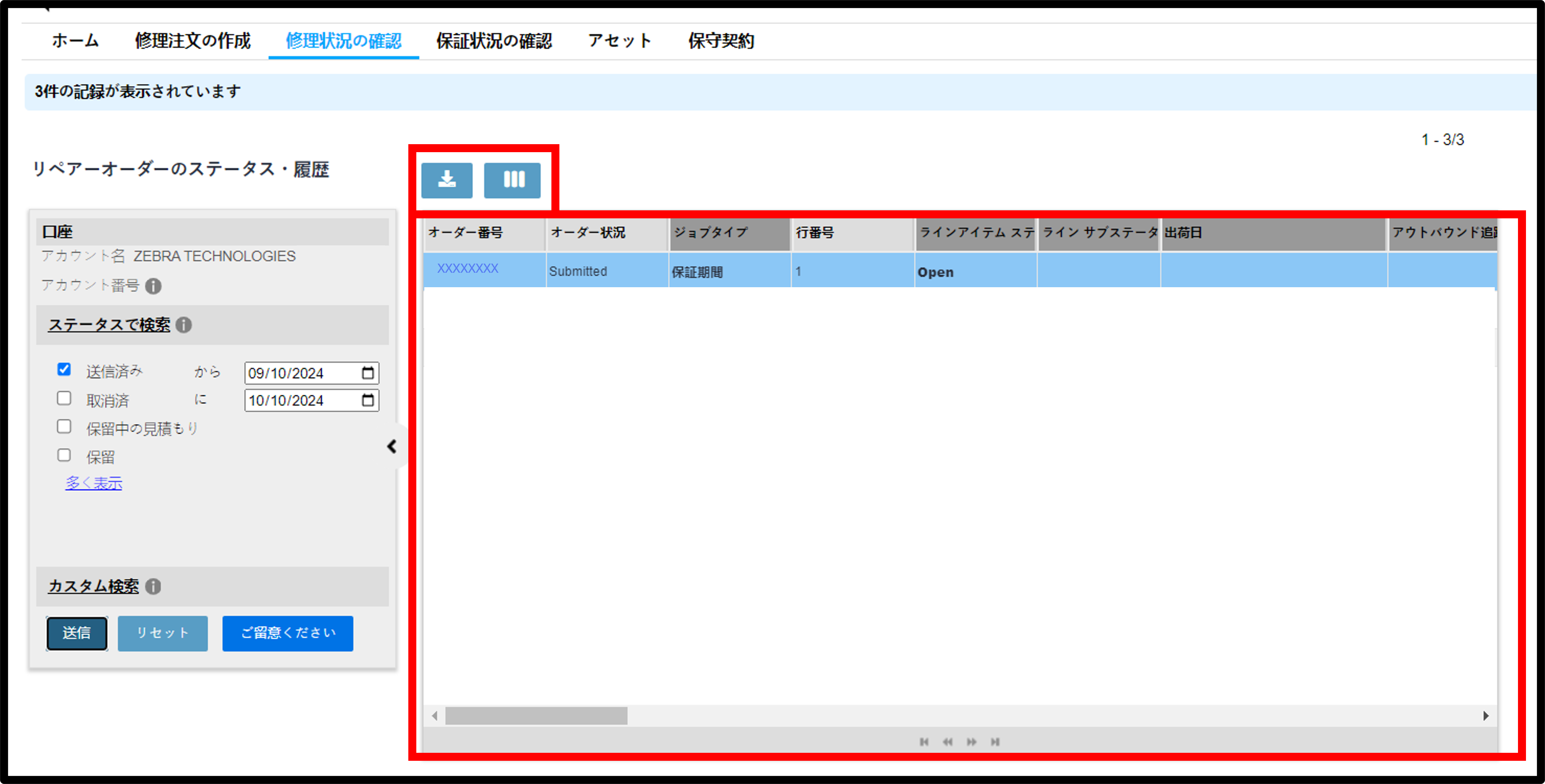Open calendar picker for 09/10/2024 date
The width and height of the screenshot is (1545, 784).
pos(368,373)
